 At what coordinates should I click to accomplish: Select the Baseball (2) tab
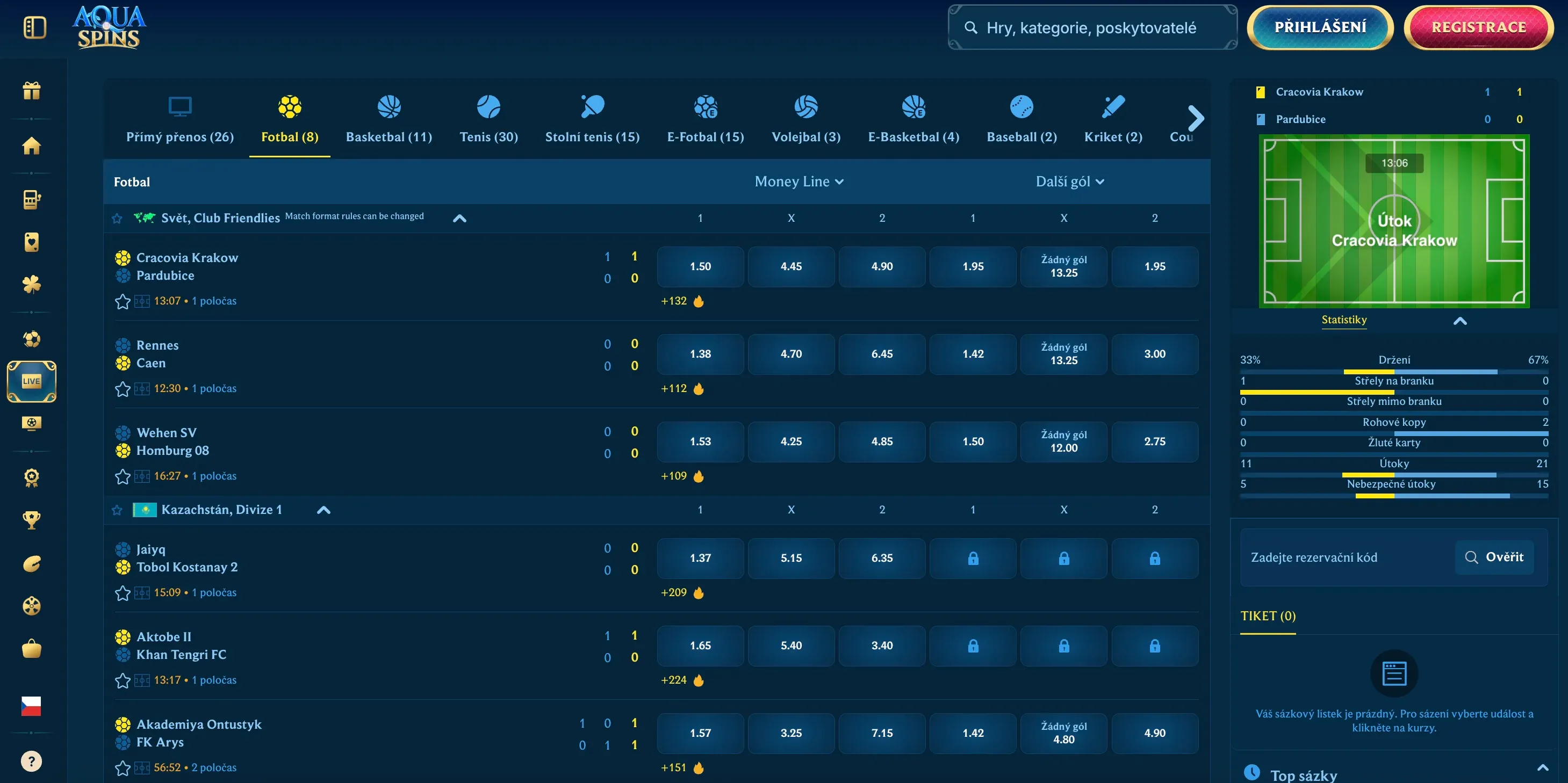click(1022, 120)
